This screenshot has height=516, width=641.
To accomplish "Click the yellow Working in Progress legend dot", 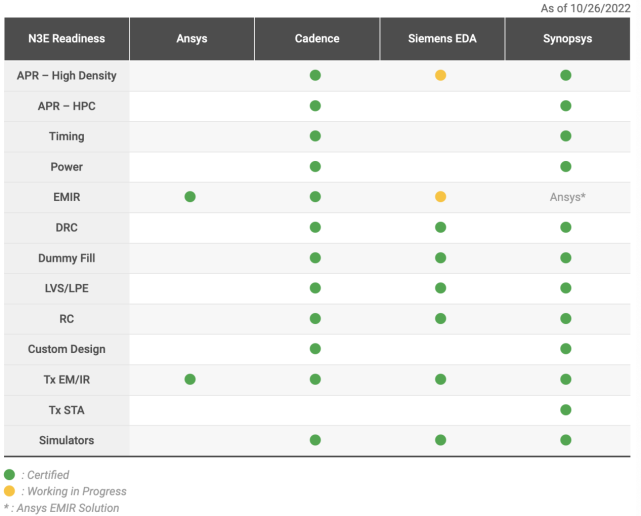I will [x=9, y=491].
